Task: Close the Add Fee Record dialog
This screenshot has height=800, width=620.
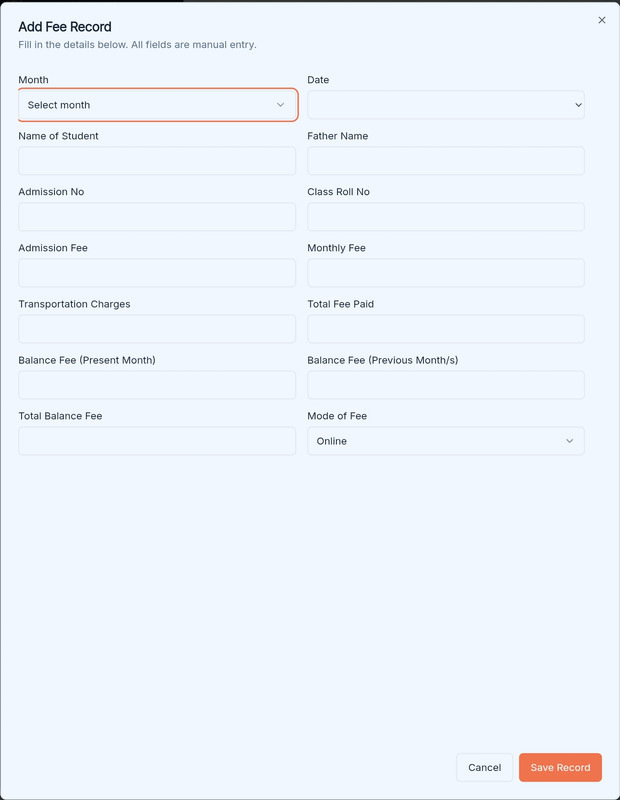Action: pyautogui.click(x=602, y=20)
